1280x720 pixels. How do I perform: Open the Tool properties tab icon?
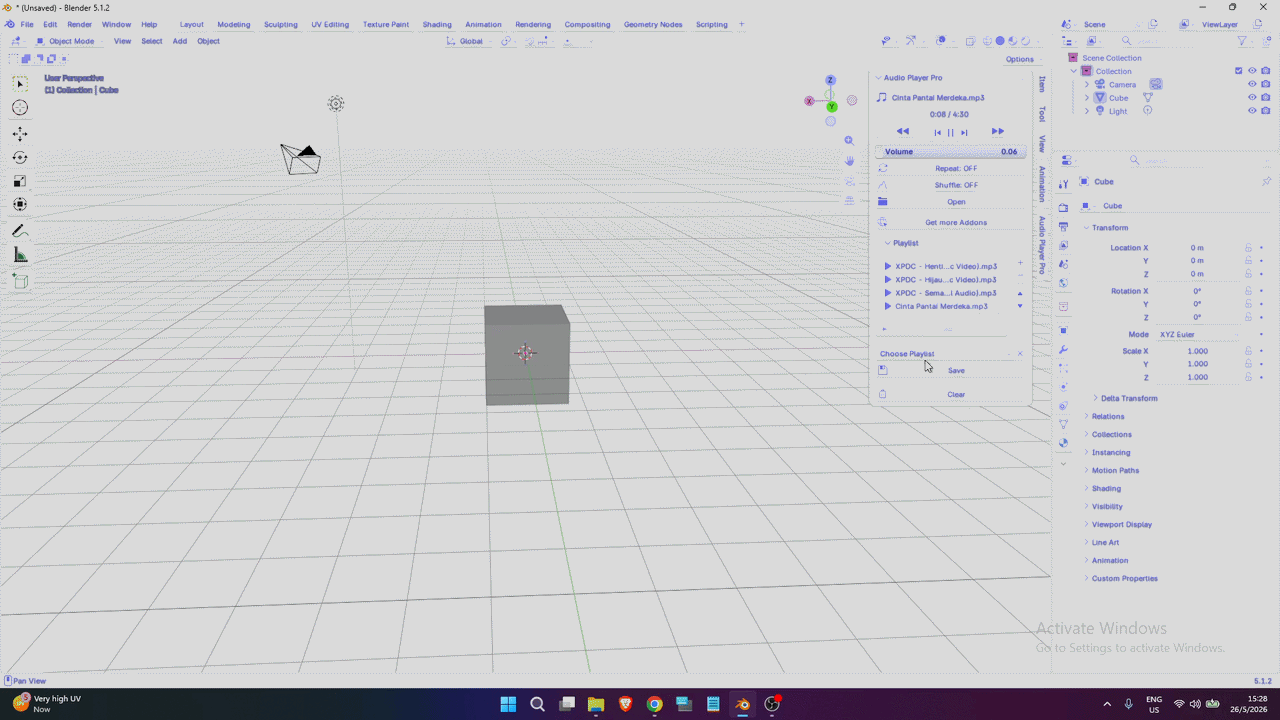pyautogui.click(x=1063, y=183)
